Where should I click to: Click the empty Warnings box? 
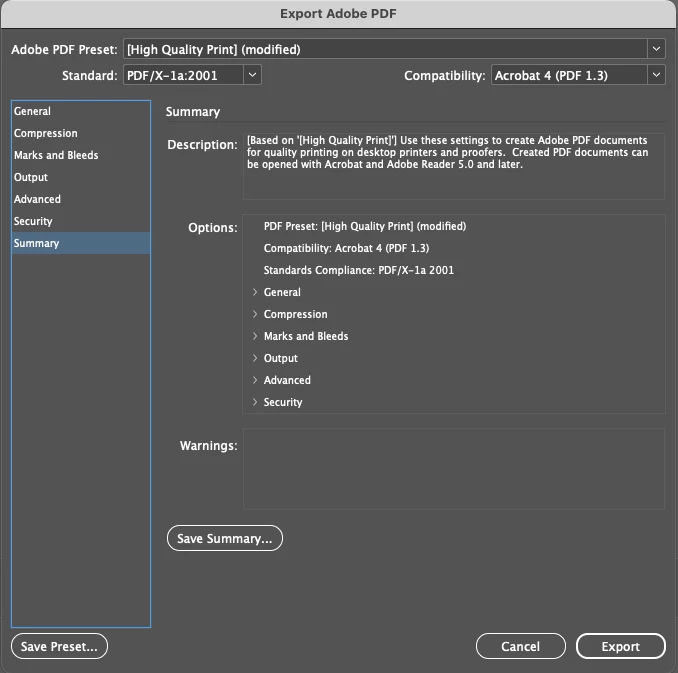[x=454, y=469]
